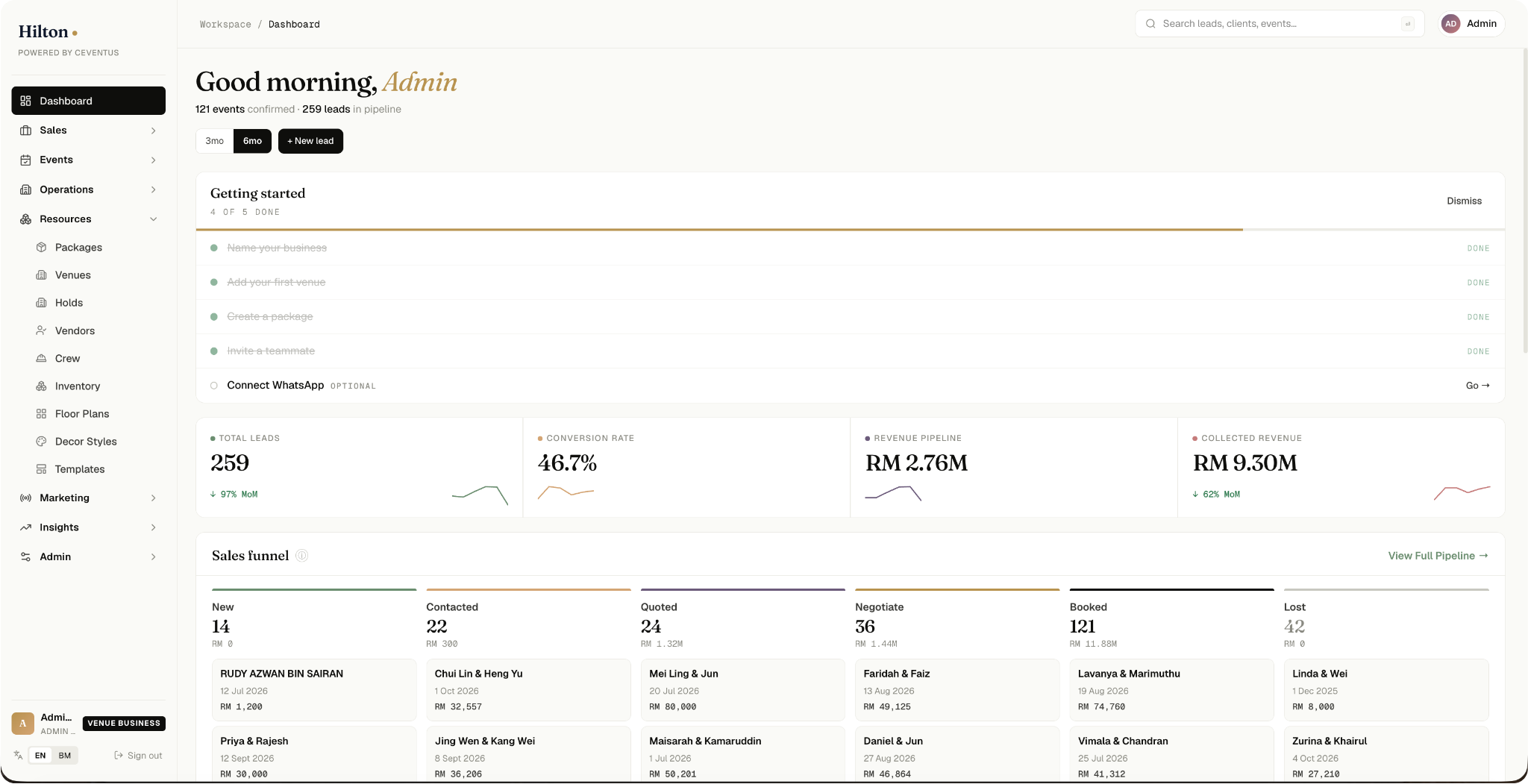
Task: Expand the Marketing menu chevron
Action: [153, 498]
